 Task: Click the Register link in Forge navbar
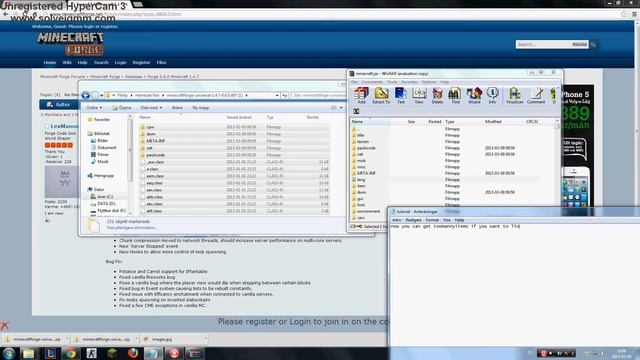(x=141, y=62)
